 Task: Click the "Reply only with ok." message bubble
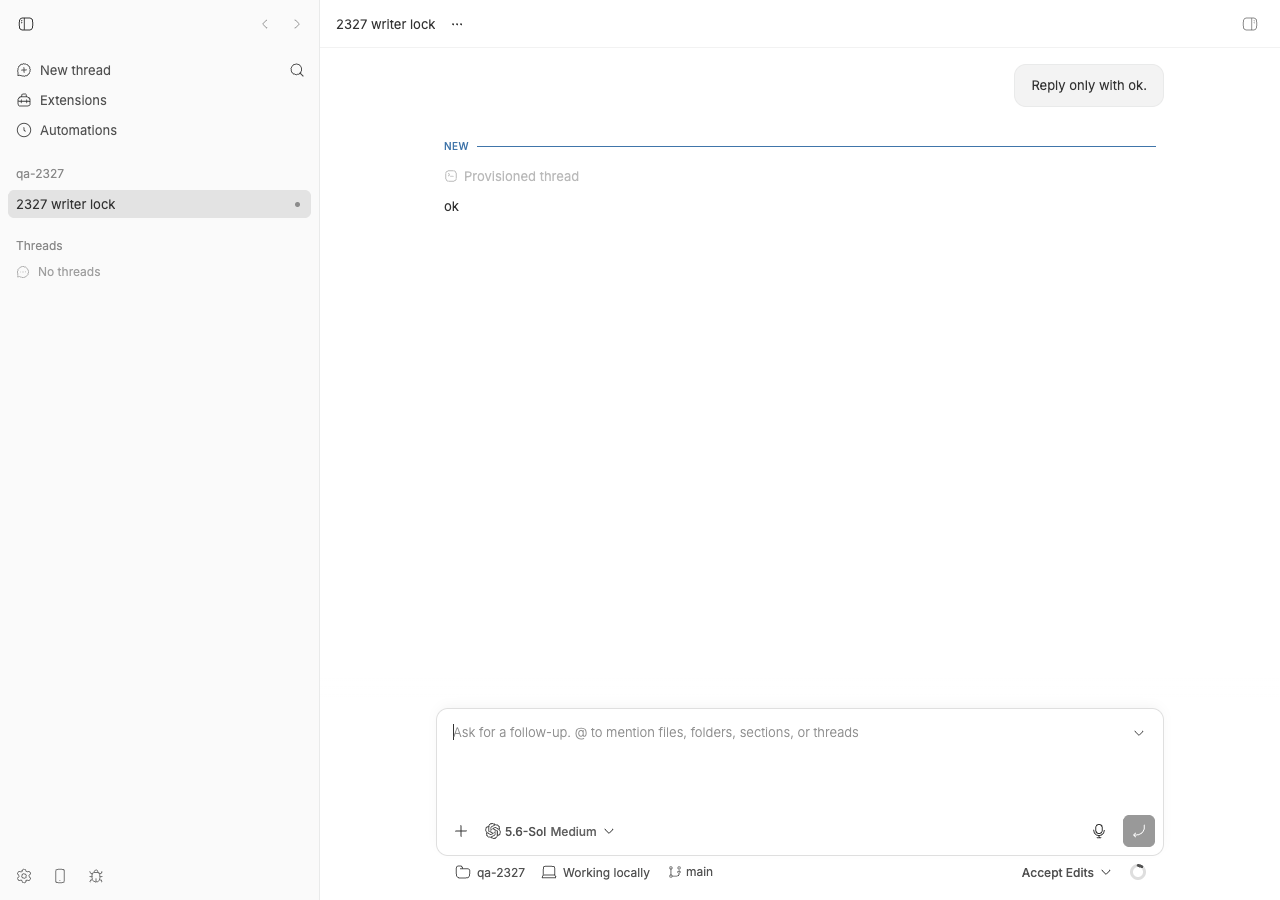1089,85
